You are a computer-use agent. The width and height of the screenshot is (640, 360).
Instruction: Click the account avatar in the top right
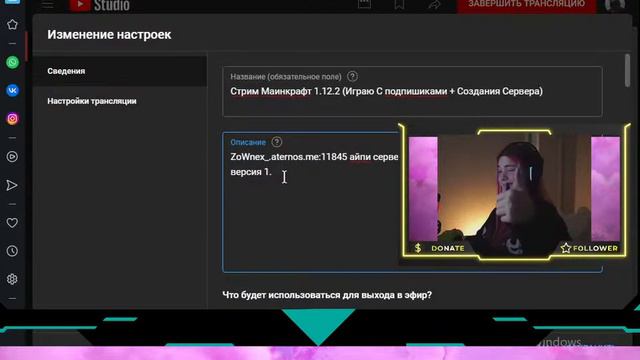coord(615,5)
